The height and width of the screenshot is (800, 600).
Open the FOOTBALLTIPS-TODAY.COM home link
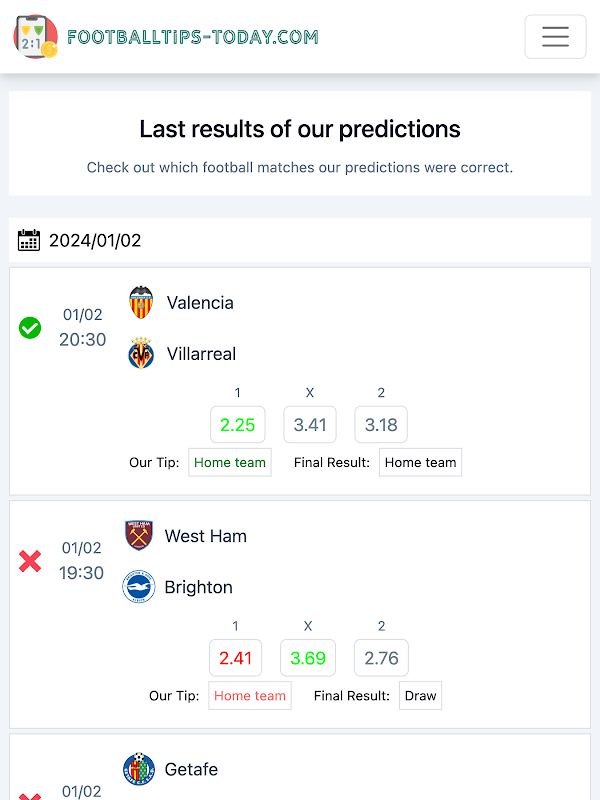coord(192,38)
